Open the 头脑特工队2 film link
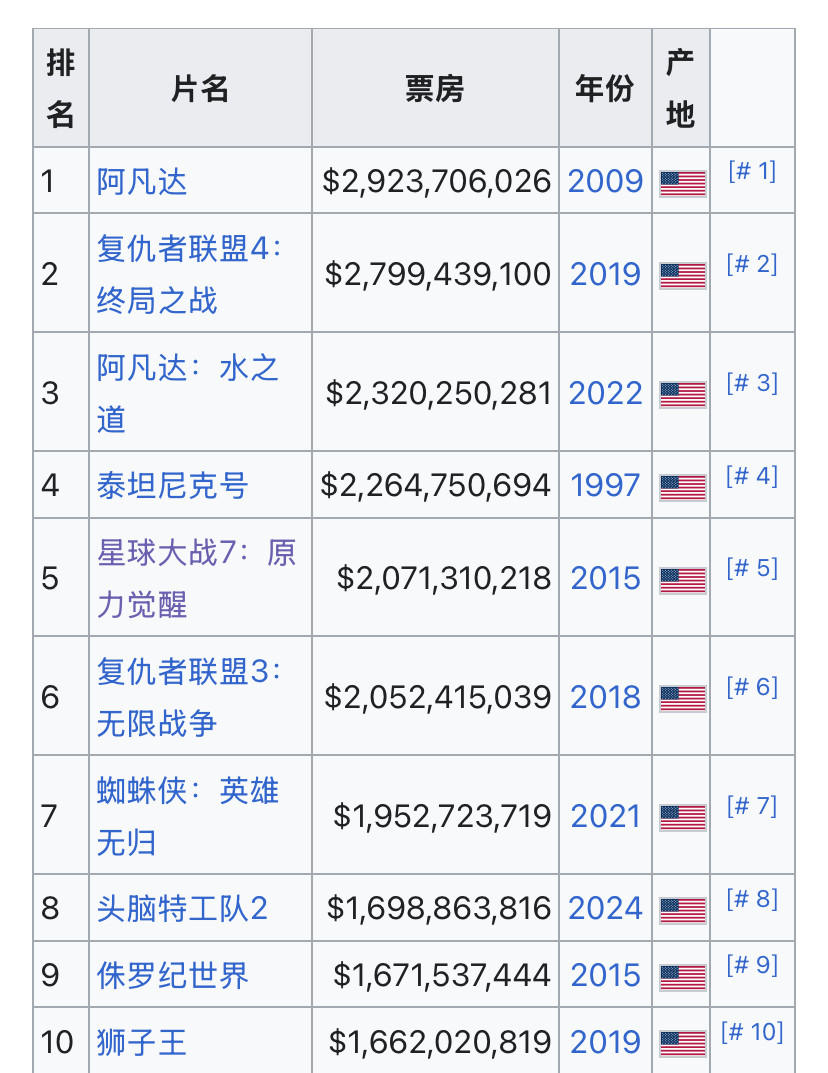Screen dimensions: 828x1073 coord(182,909)
